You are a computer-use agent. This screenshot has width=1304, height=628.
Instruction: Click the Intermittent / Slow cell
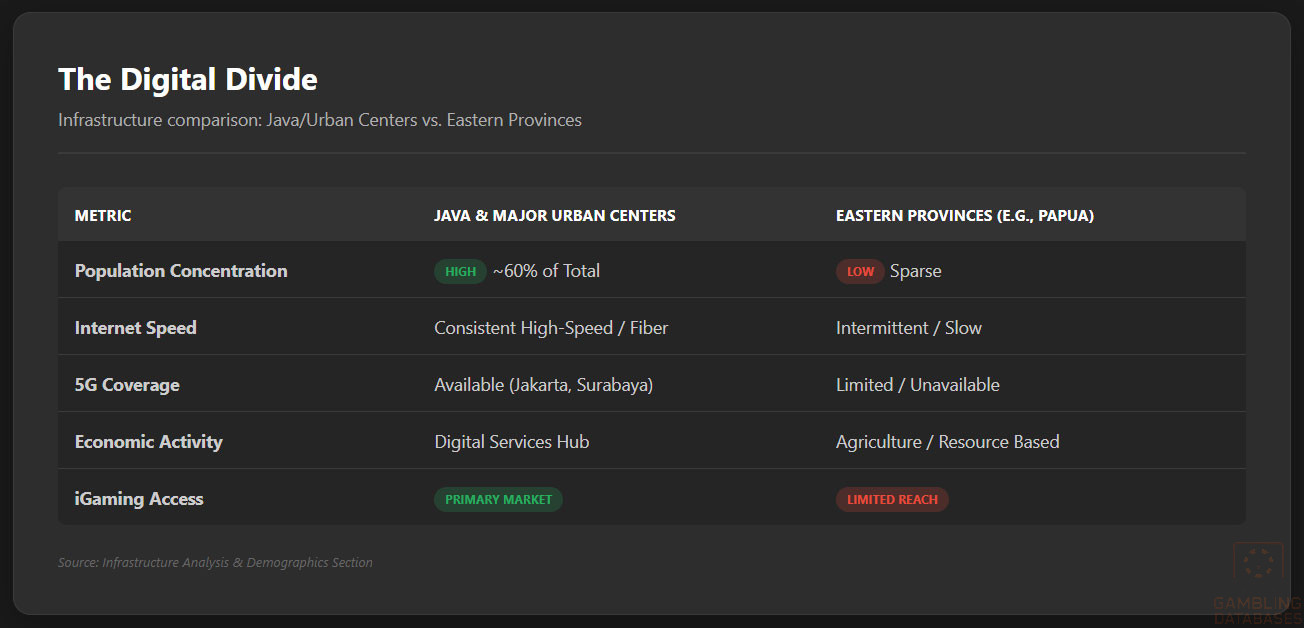908,328
